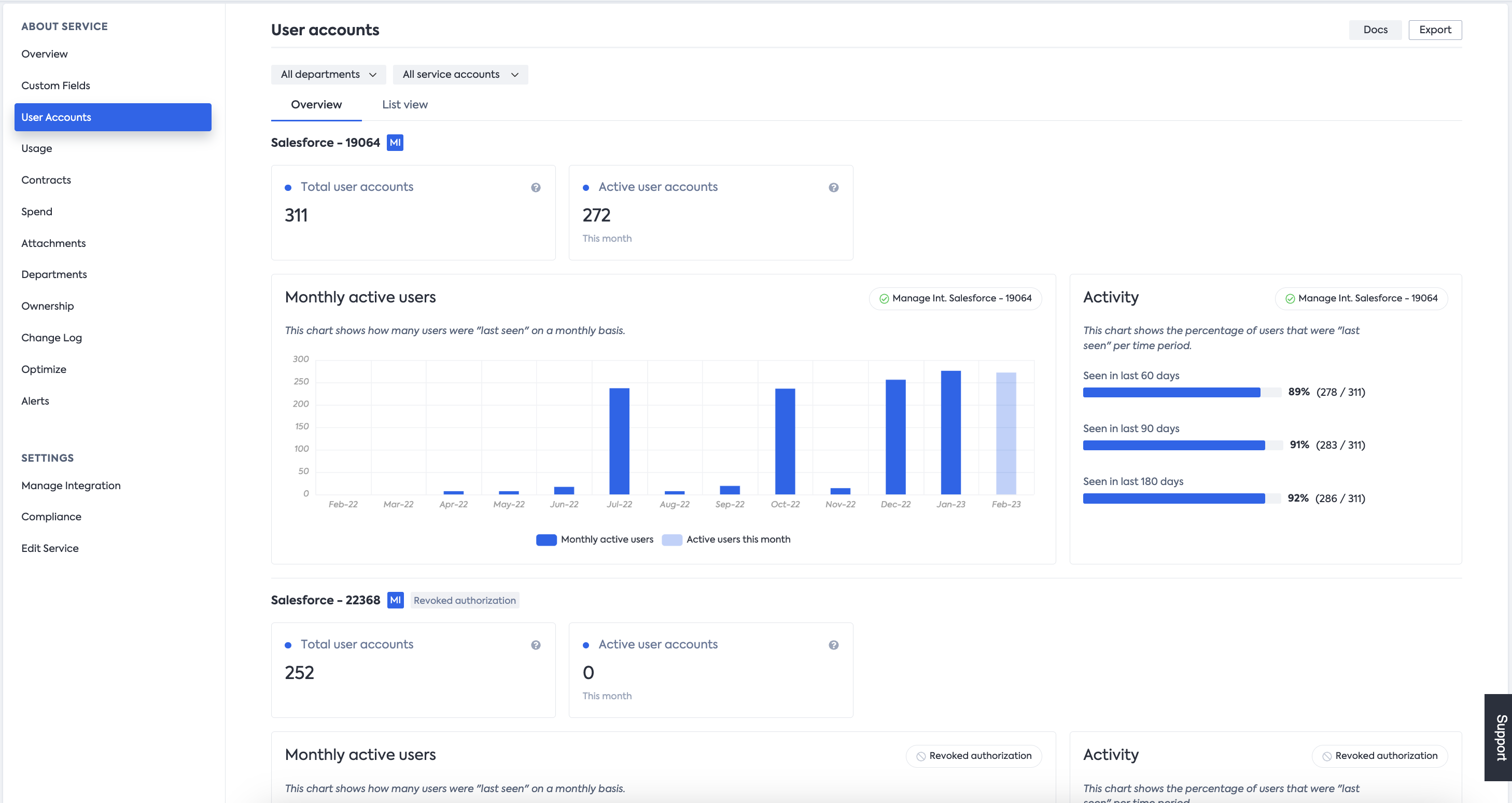
Task: Click help icon on Salesforce 22368 Total accounts
Action: (x=535, y=645)
